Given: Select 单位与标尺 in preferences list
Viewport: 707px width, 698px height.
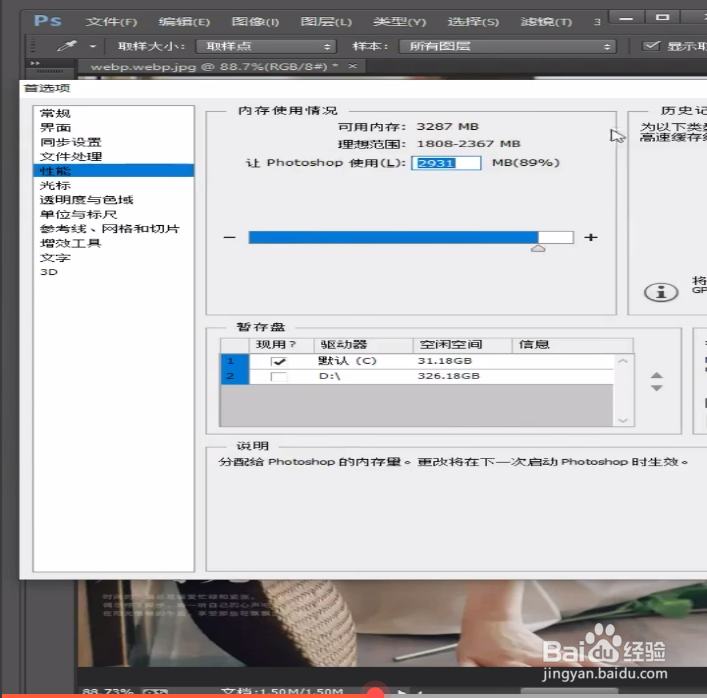Looking at the screenshot, I should (114, 214).
